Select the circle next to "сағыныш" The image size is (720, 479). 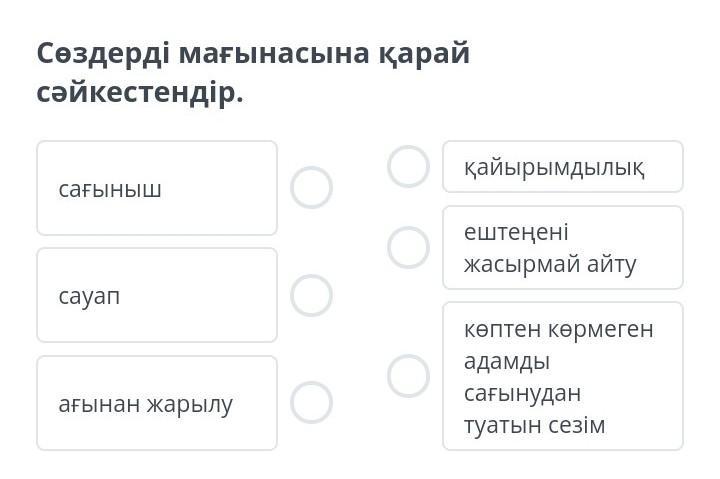click(311, 187)
